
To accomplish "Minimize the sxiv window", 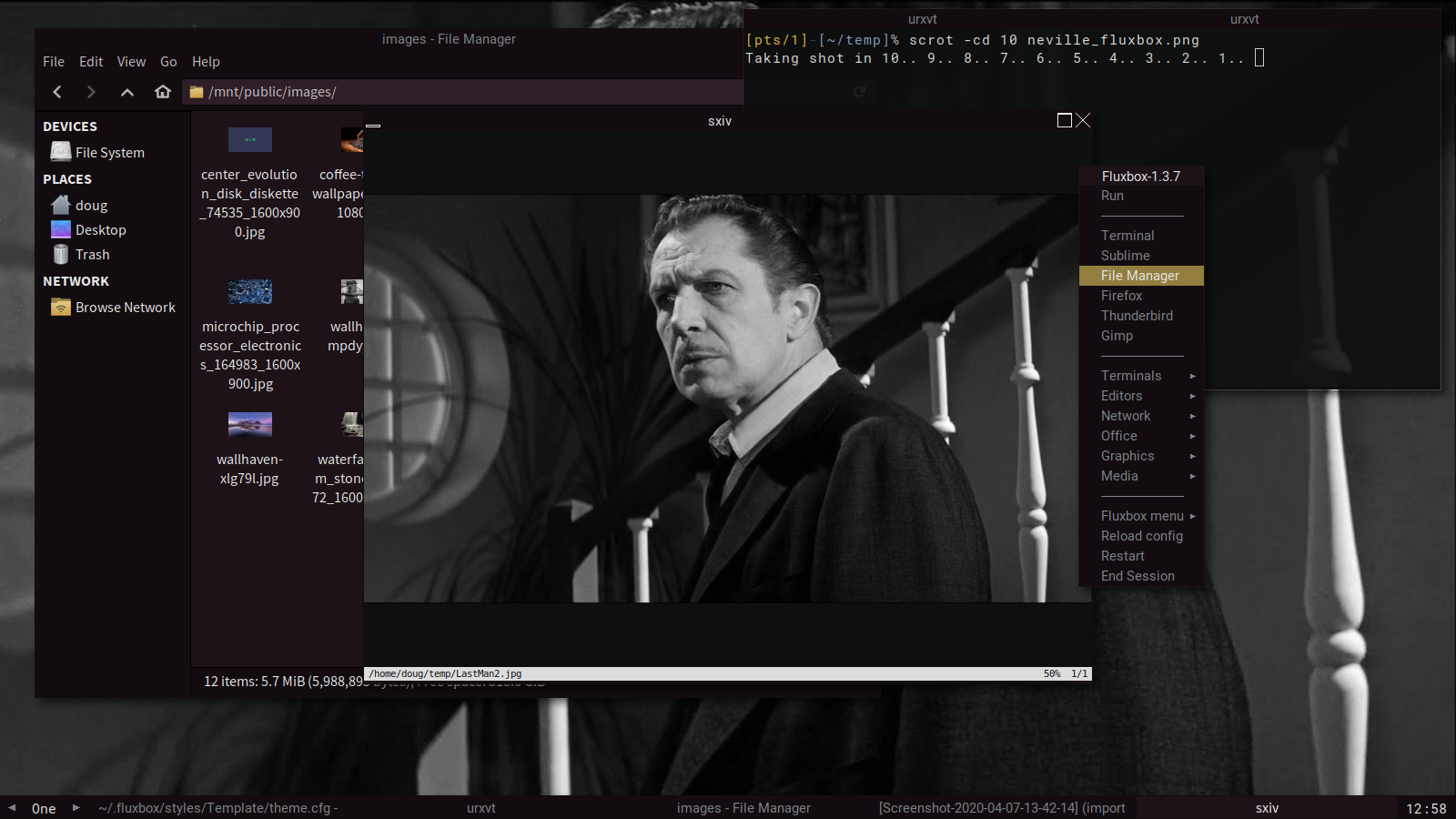I will tap(373, 125).
